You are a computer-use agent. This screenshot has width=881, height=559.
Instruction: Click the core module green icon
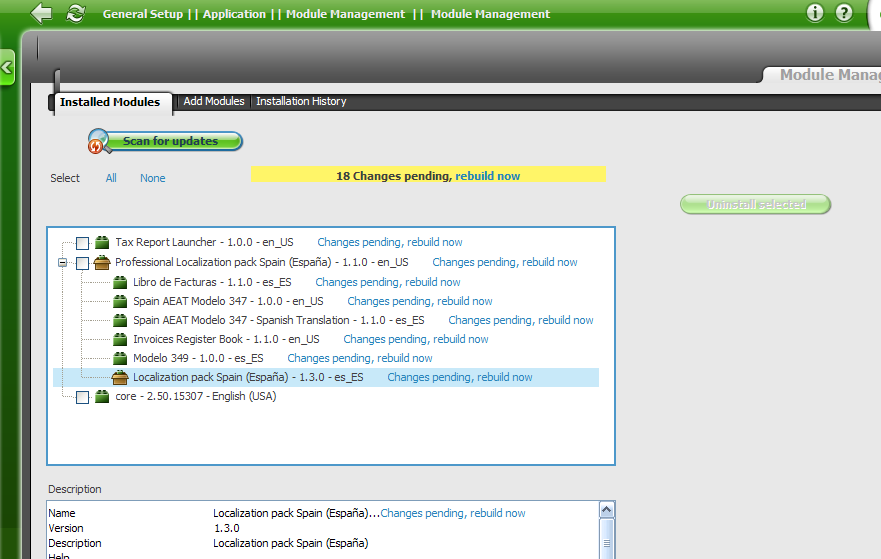click(102, 397)
